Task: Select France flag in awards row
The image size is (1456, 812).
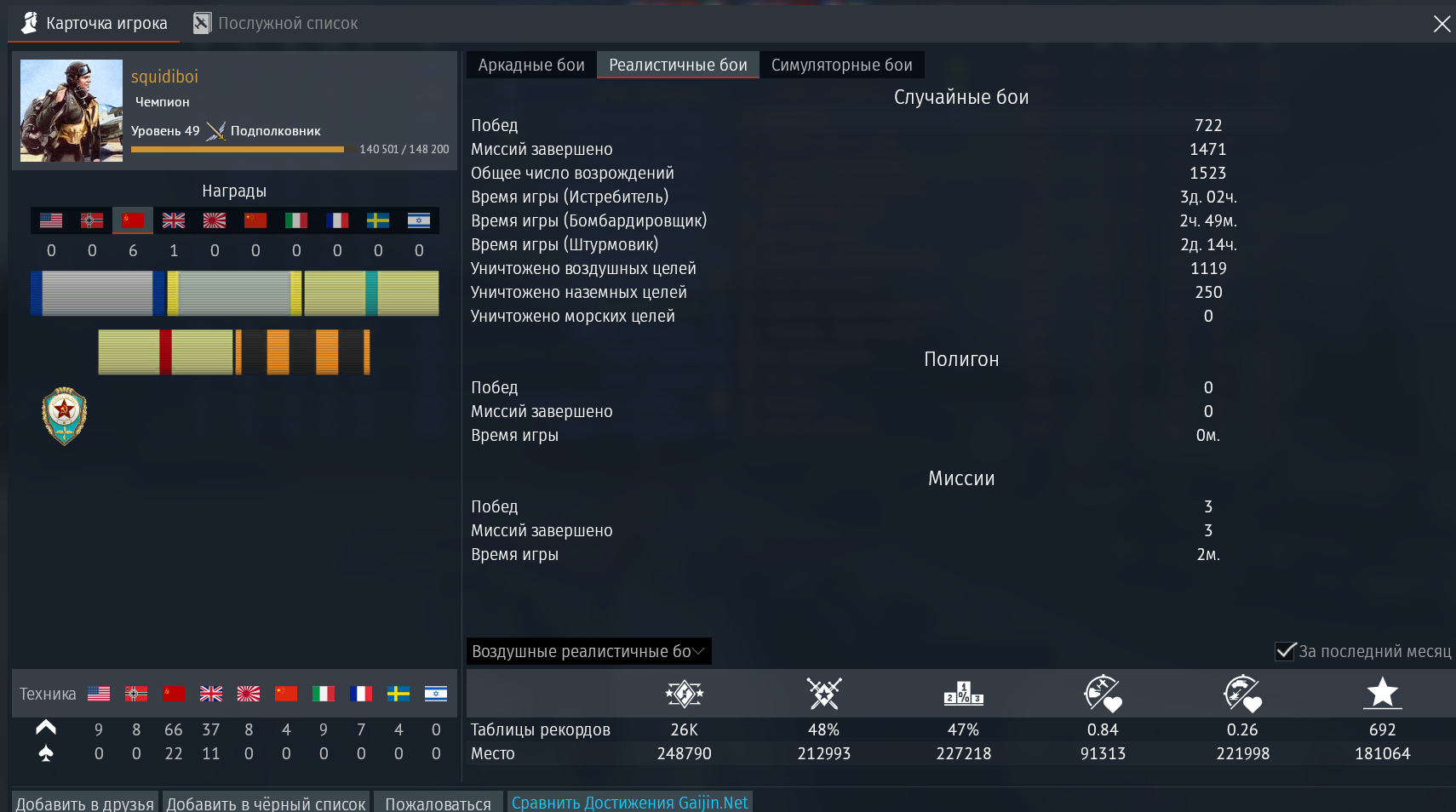Action: (337, 220)
